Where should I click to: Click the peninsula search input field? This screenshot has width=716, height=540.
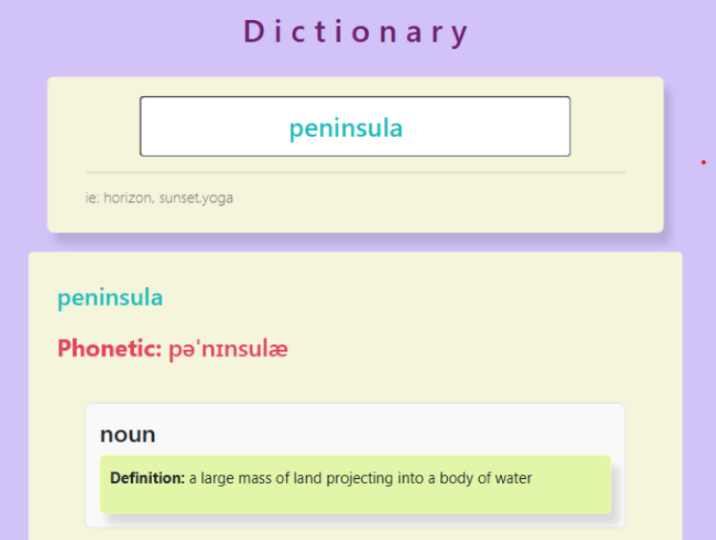(355, 127)
